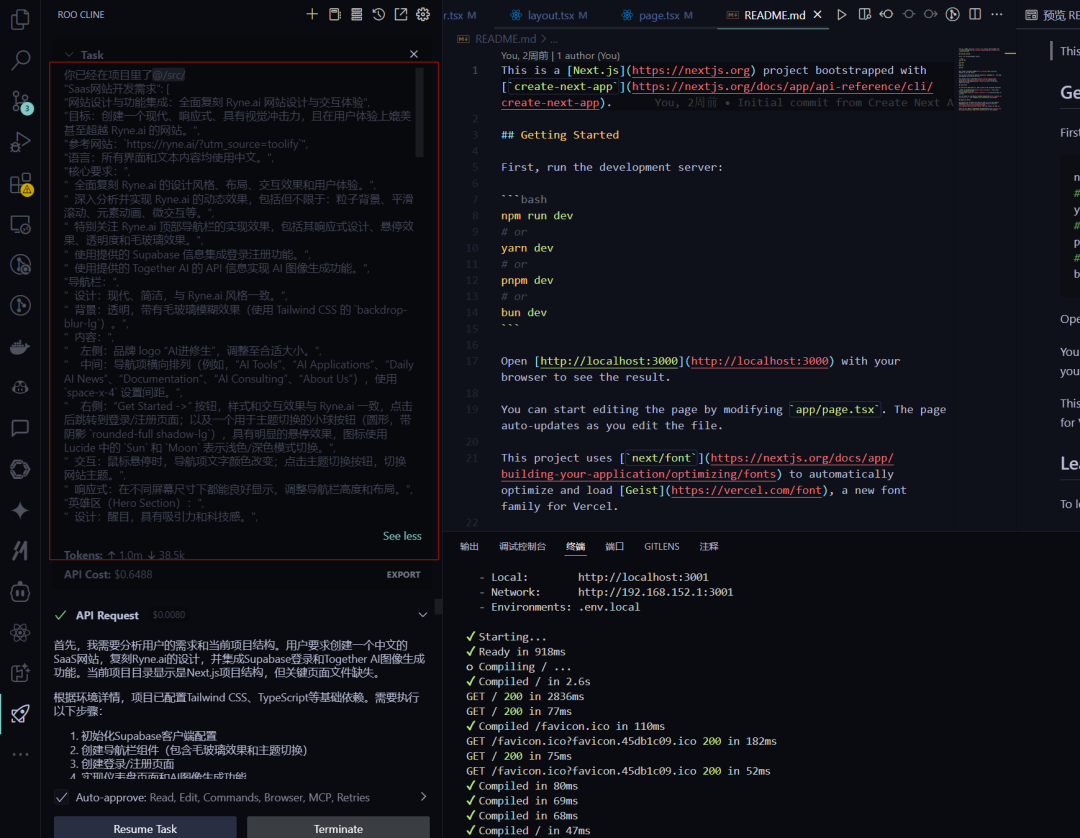
Task: Open the sparkle star extension view
Action: [x=20, y=510]
